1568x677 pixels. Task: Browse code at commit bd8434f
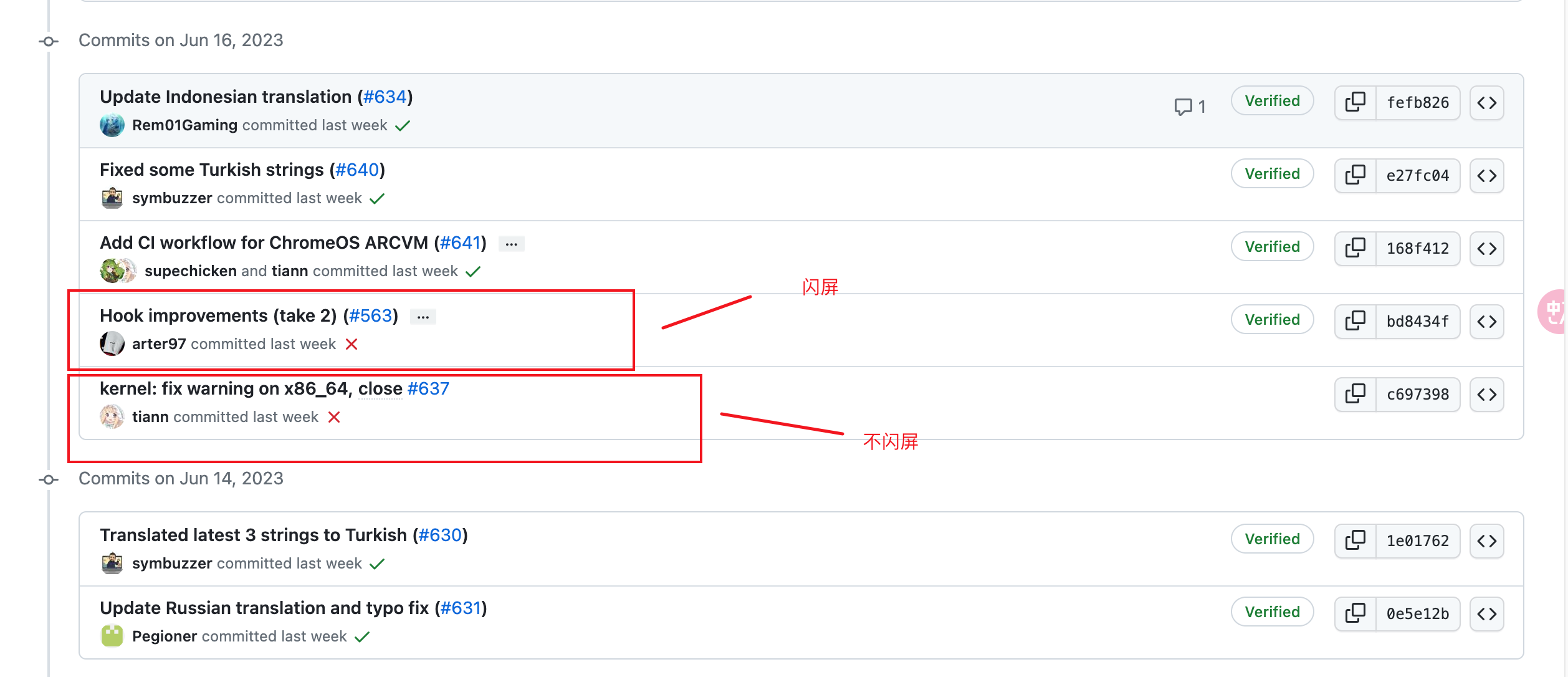pyautogui.click(x=1486, y=321)
